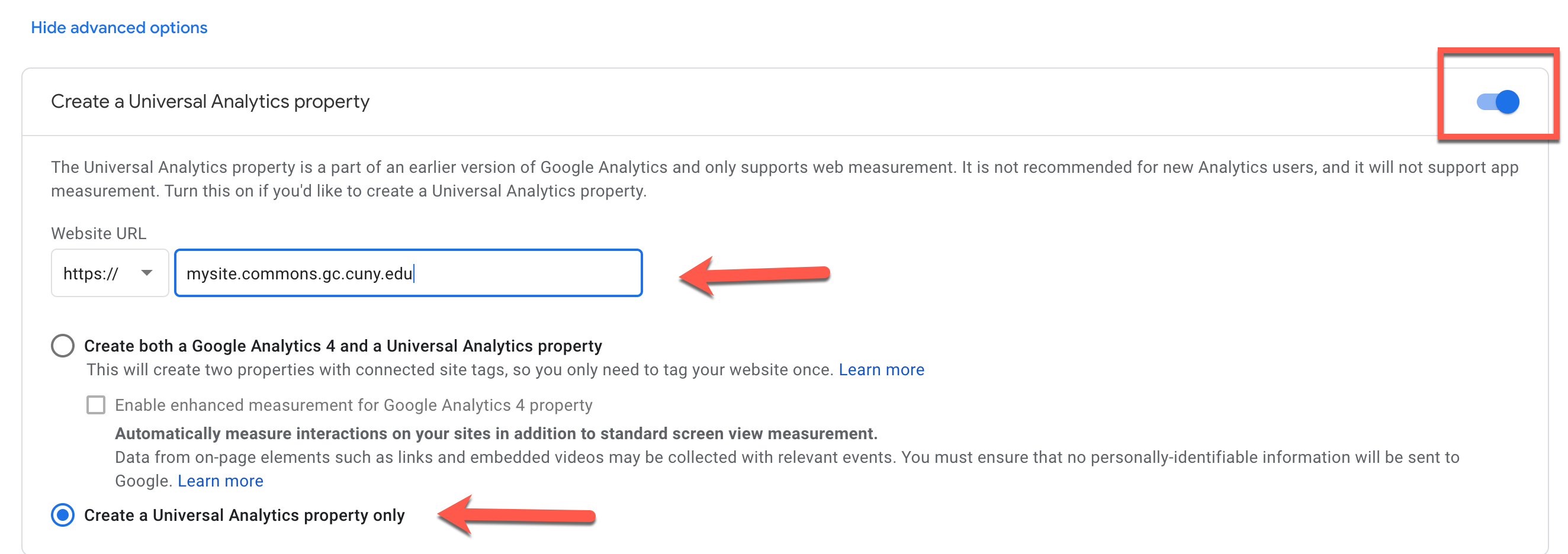Image resolution: width=1568 pixels, height=554 pixels.
Task: Open the https:// protocol dropdown
Action: click(110, 273)
